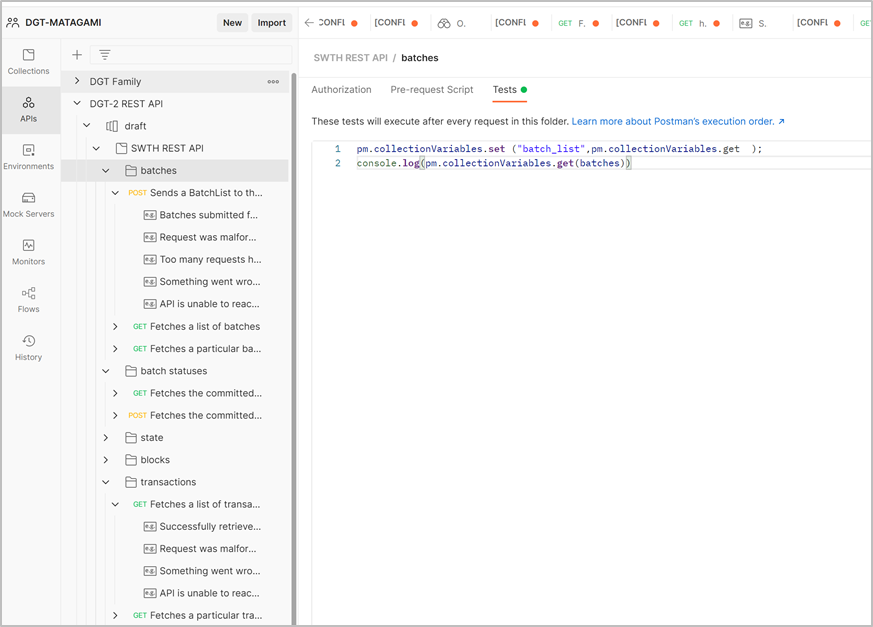Open the GET F. request tab
873x627 pixels.
point(578,23)
